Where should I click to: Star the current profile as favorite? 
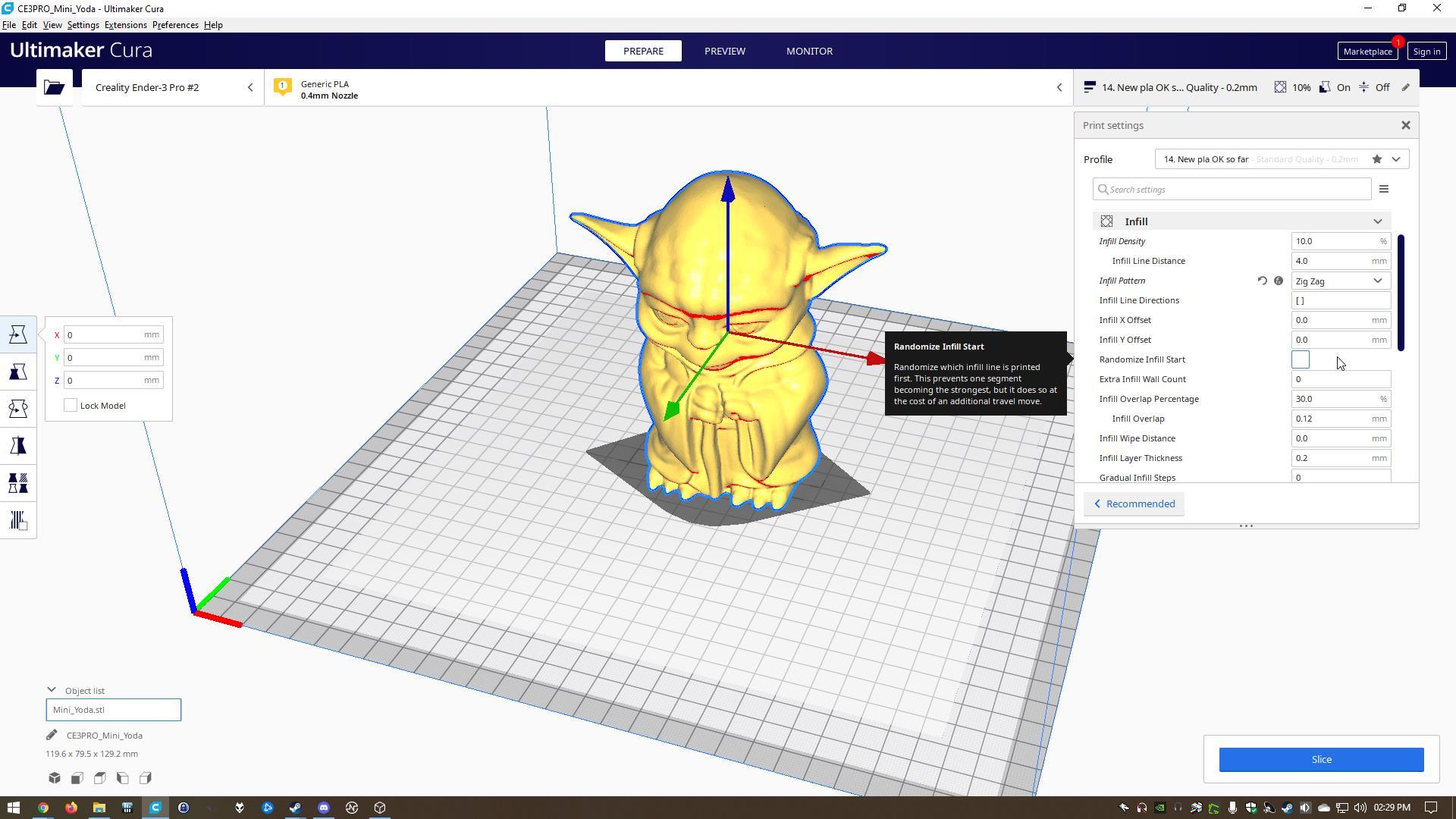[1376, 159]
